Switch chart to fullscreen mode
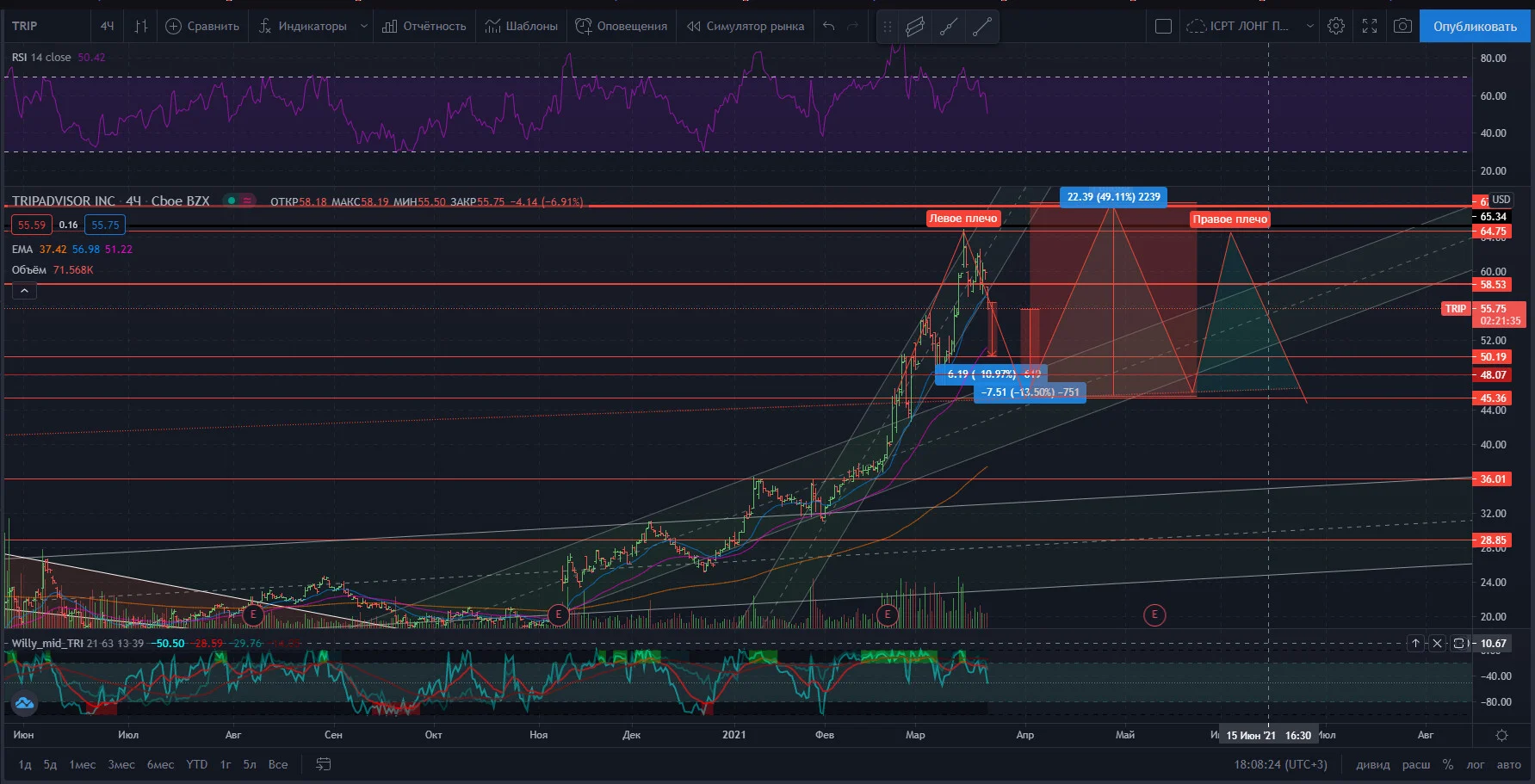Viewport: 1535px width, 784px height. point(1370,26)
